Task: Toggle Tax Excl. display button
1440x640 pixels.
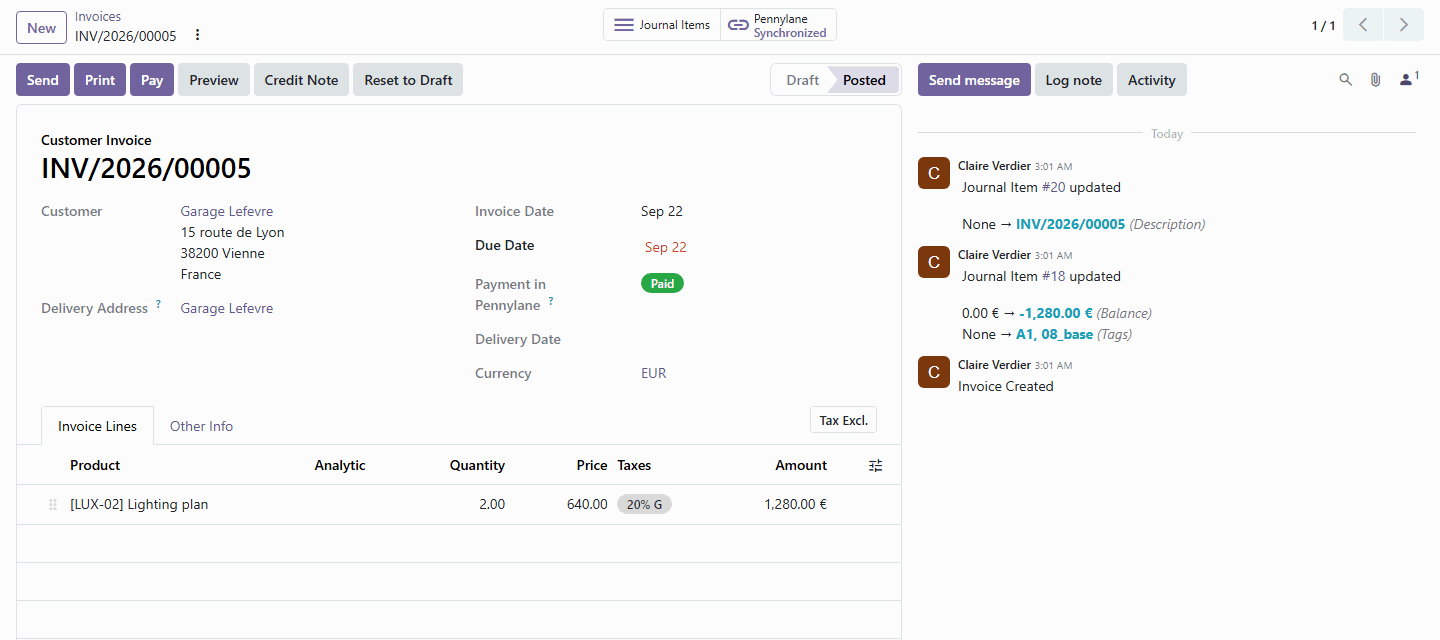Action: click(843, 420)
